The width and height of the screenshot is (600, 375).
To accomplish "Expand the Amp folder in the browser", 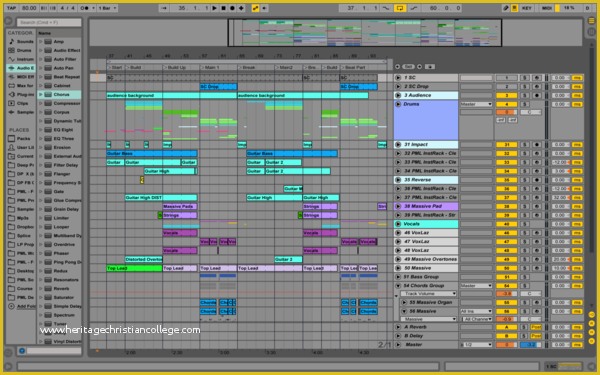I will 41,41.
